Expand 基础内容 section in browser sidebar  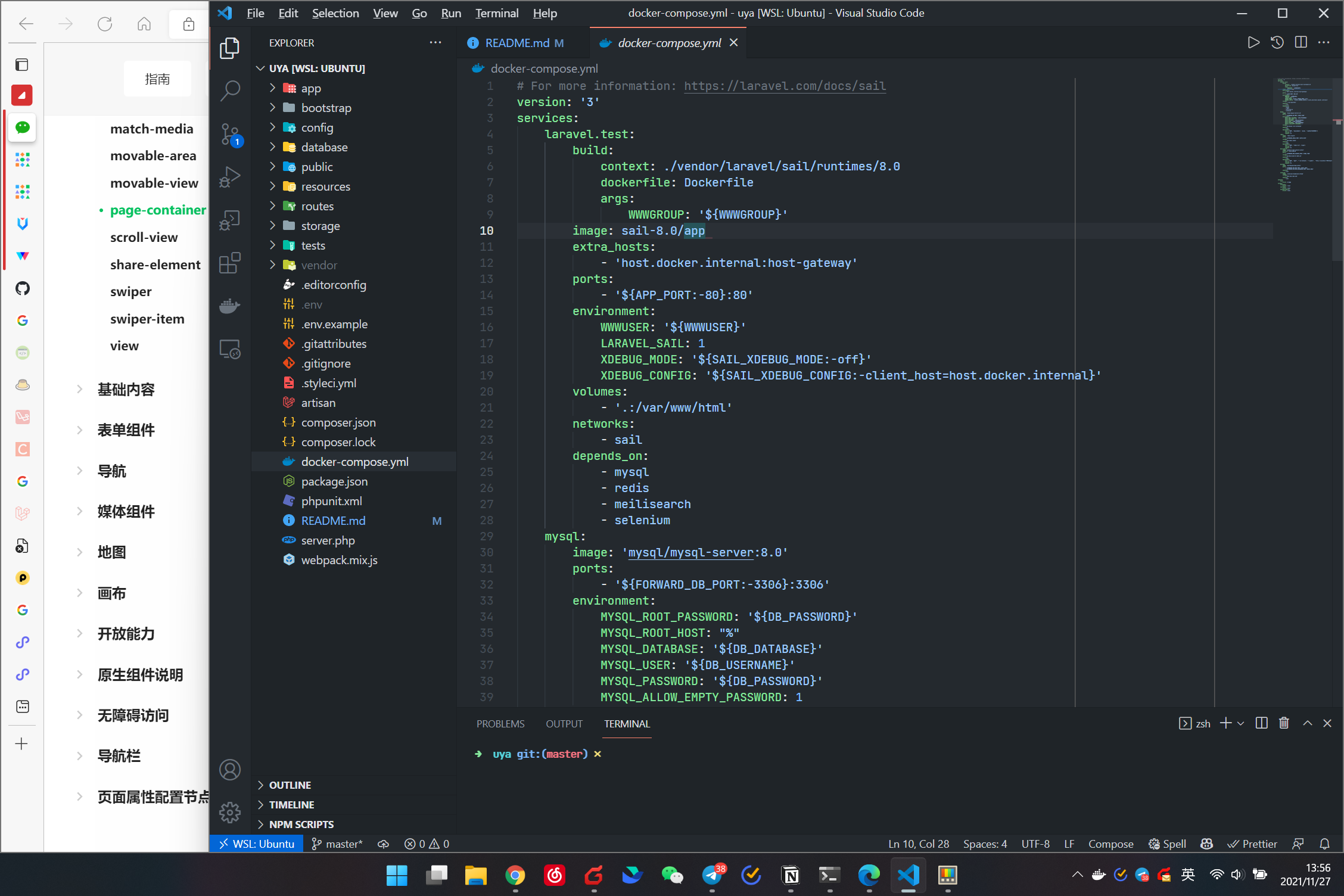point(126,390)
